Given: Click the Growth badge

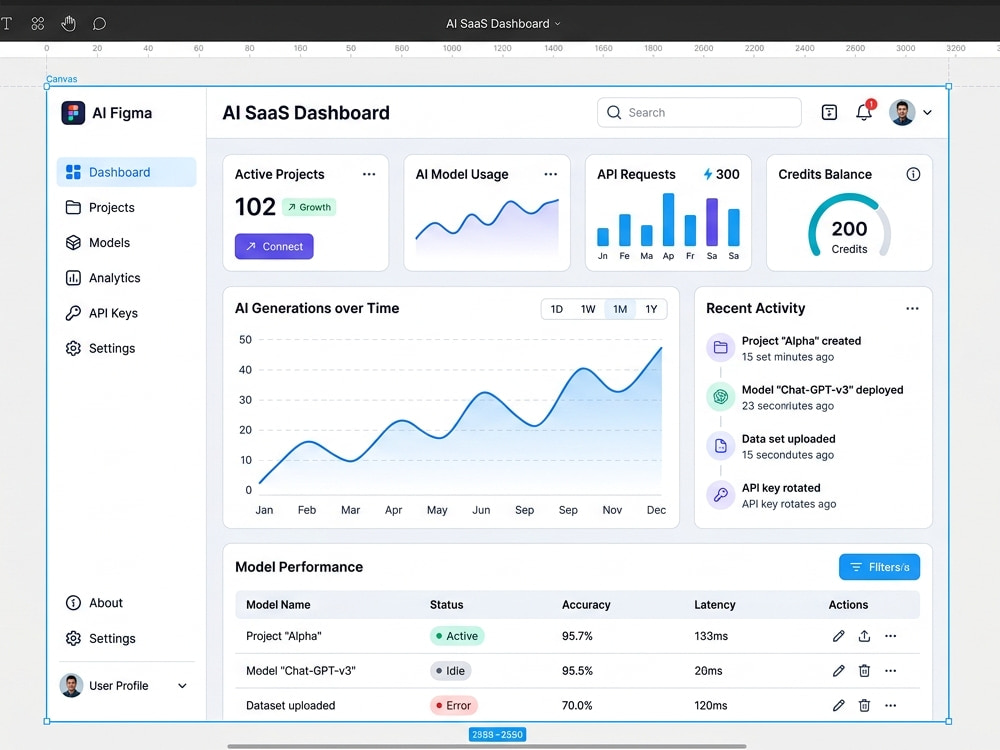Looking at the screenshot, I should point(309,207).
